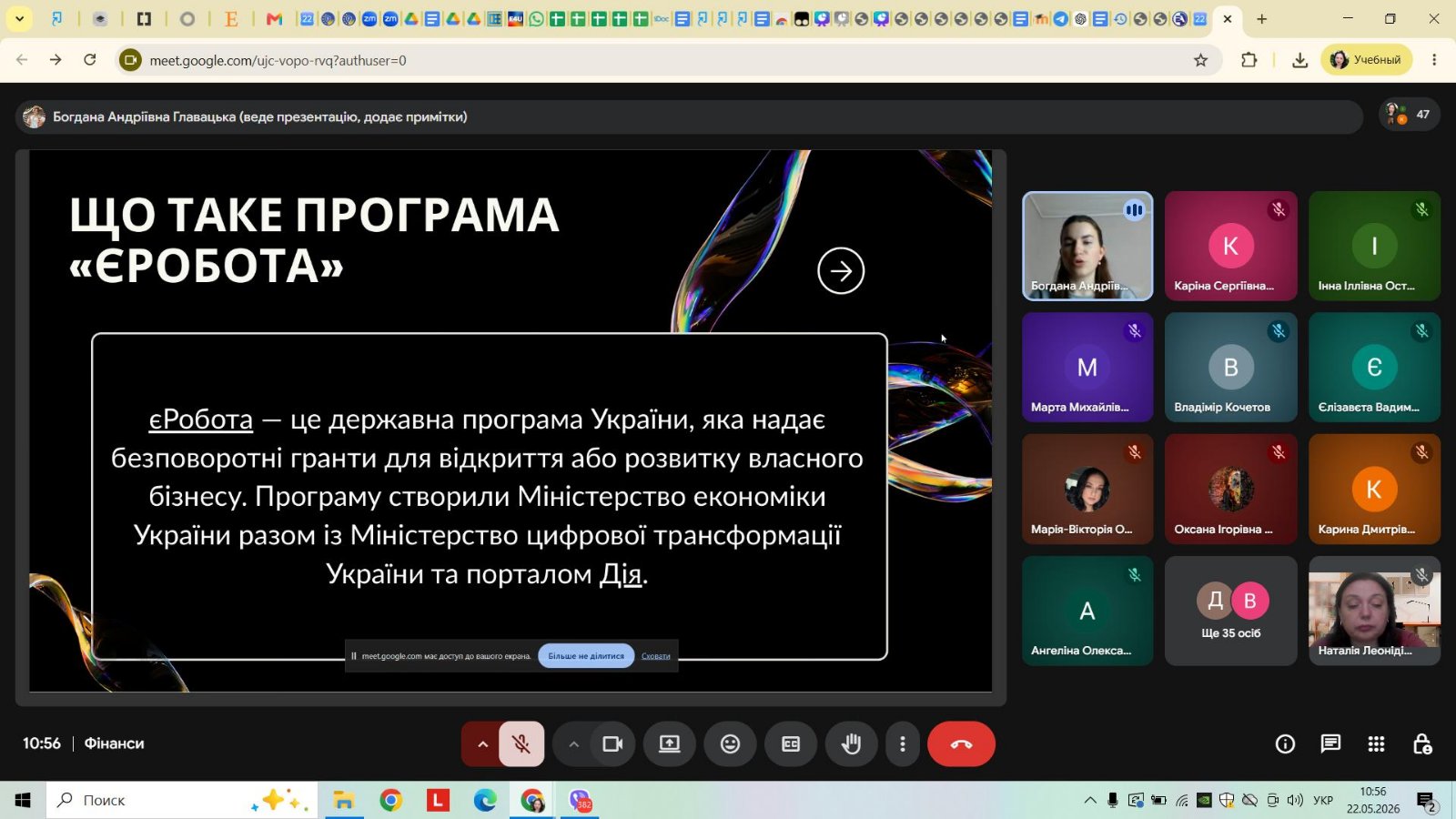Switch to the WhatsApp tab

click(536, 18)
